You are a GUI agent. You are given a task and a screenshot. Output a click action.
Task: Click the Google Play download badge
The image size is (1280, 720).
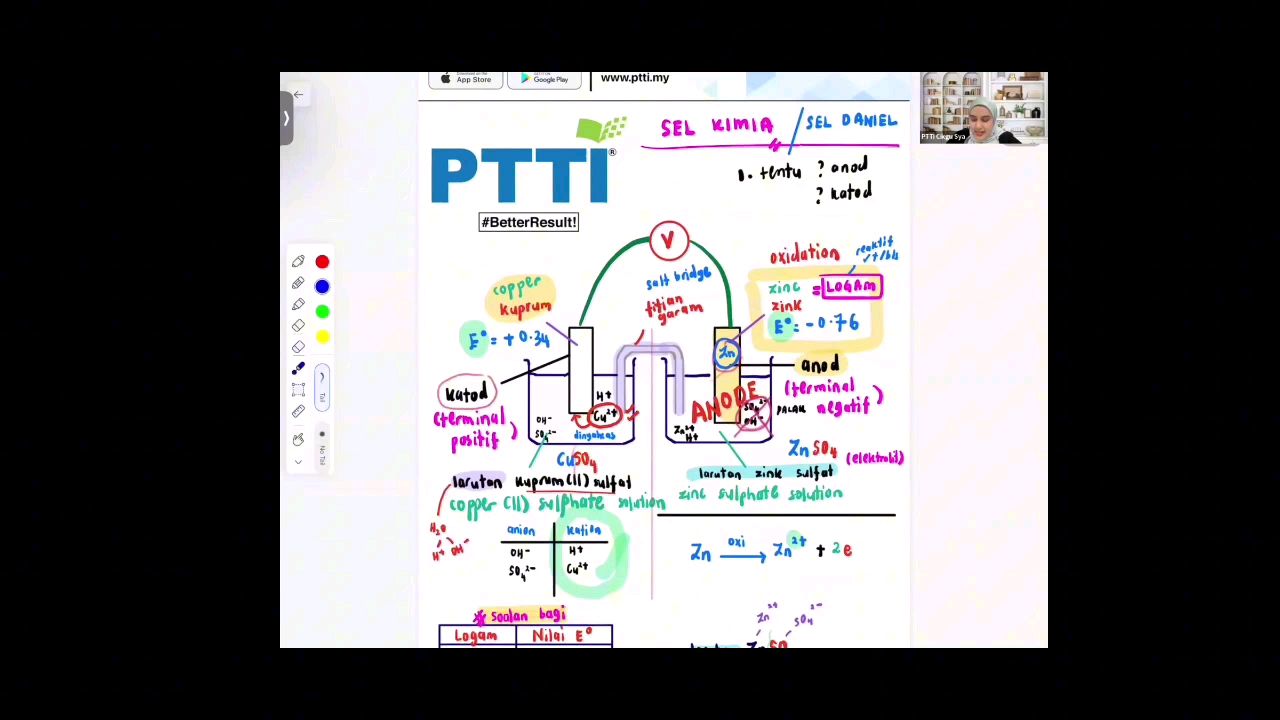pos(544,79)
